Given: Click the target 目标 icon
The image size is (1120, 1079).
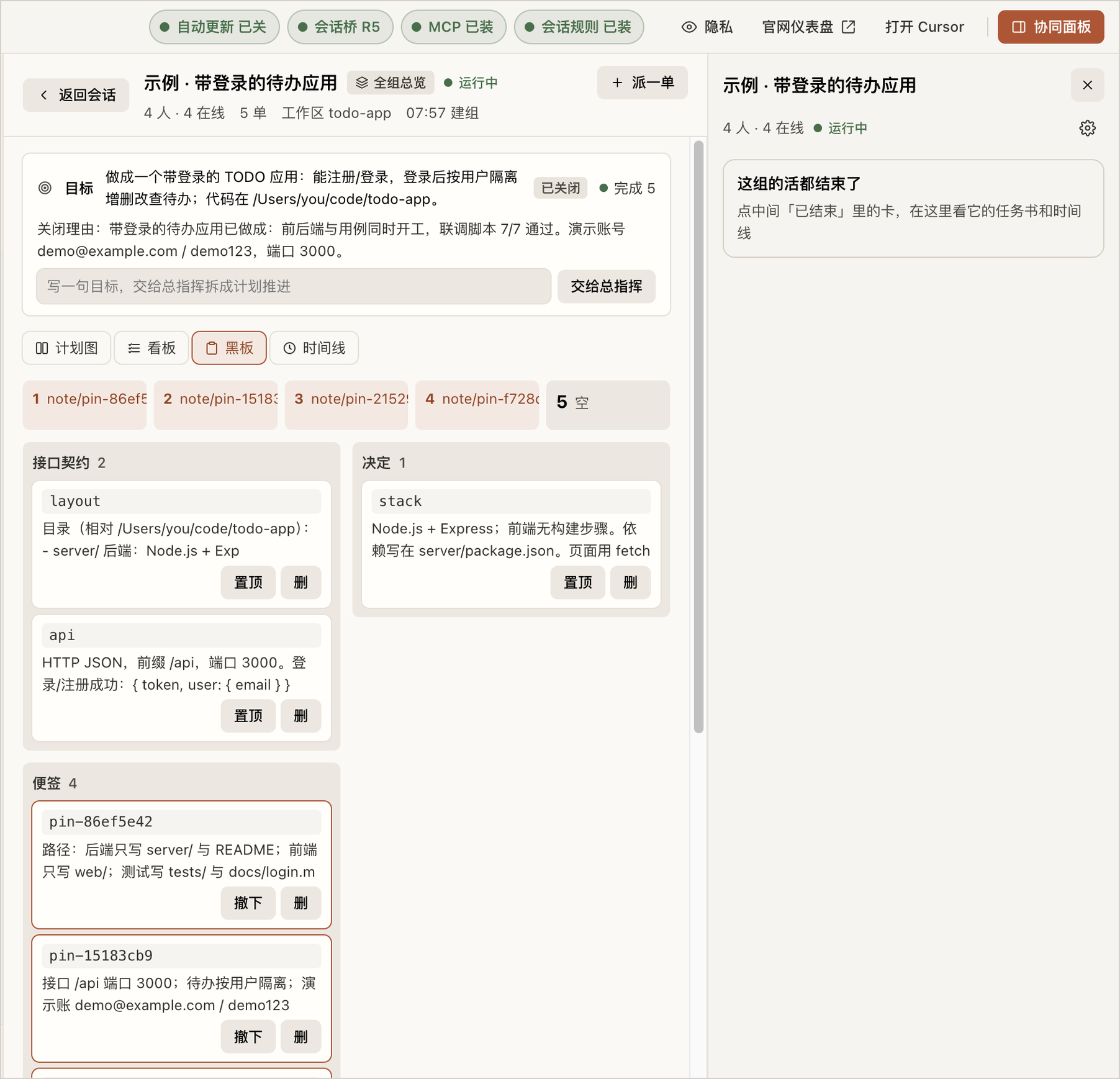Looking at the screenshot, I should (45, 188).
